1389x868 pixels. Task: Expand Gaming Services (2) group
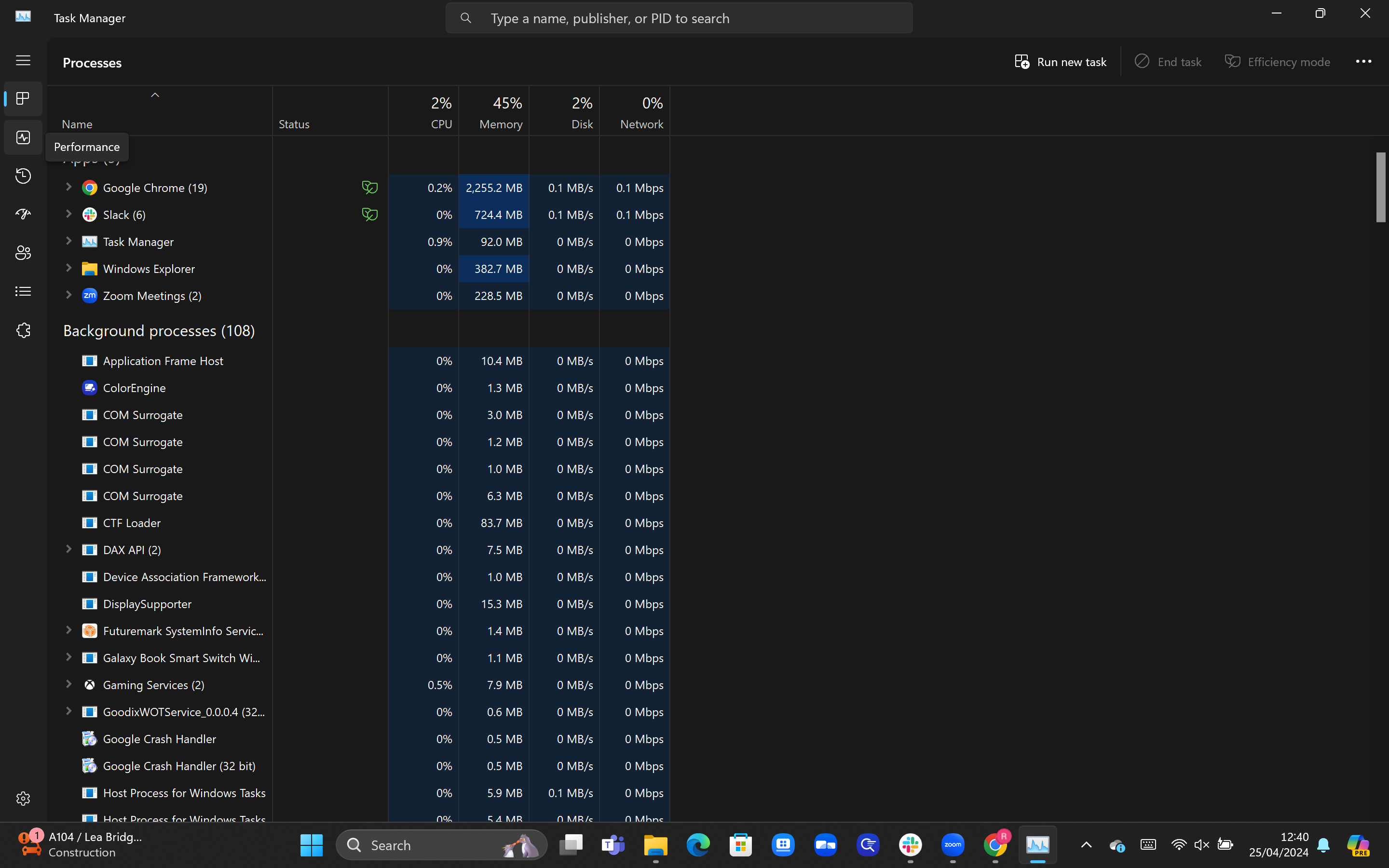coord(68,684)
